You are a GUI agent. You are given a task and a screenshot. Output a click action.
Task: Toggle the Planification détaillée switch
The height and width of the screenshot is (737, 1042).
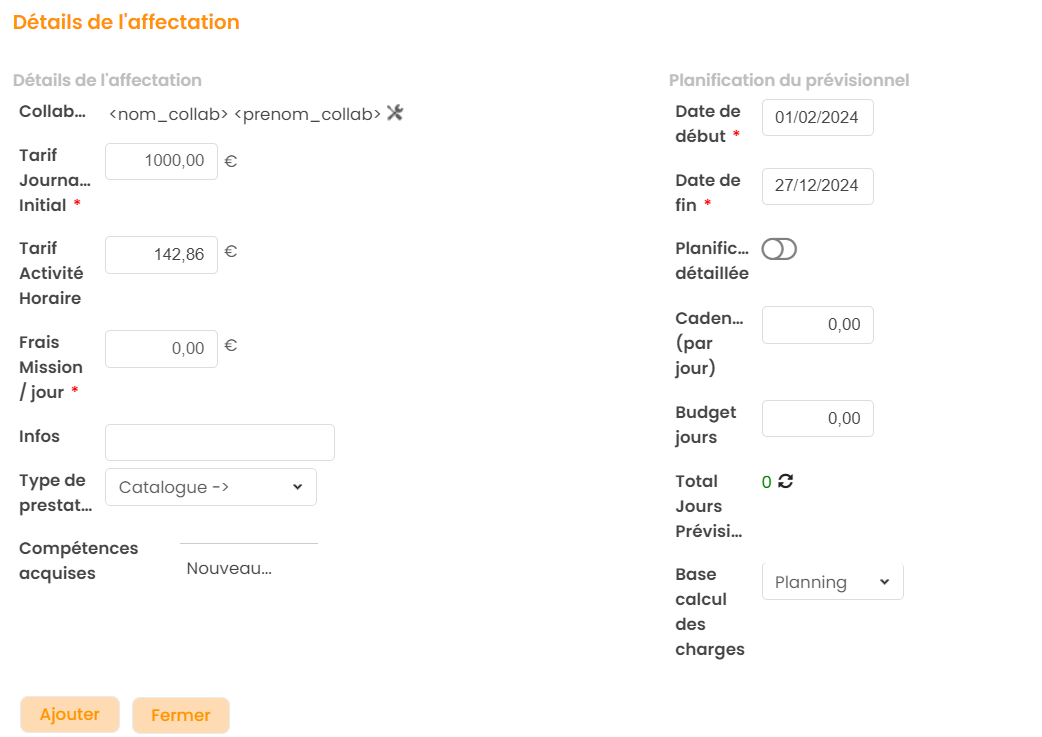pos(779,249)
